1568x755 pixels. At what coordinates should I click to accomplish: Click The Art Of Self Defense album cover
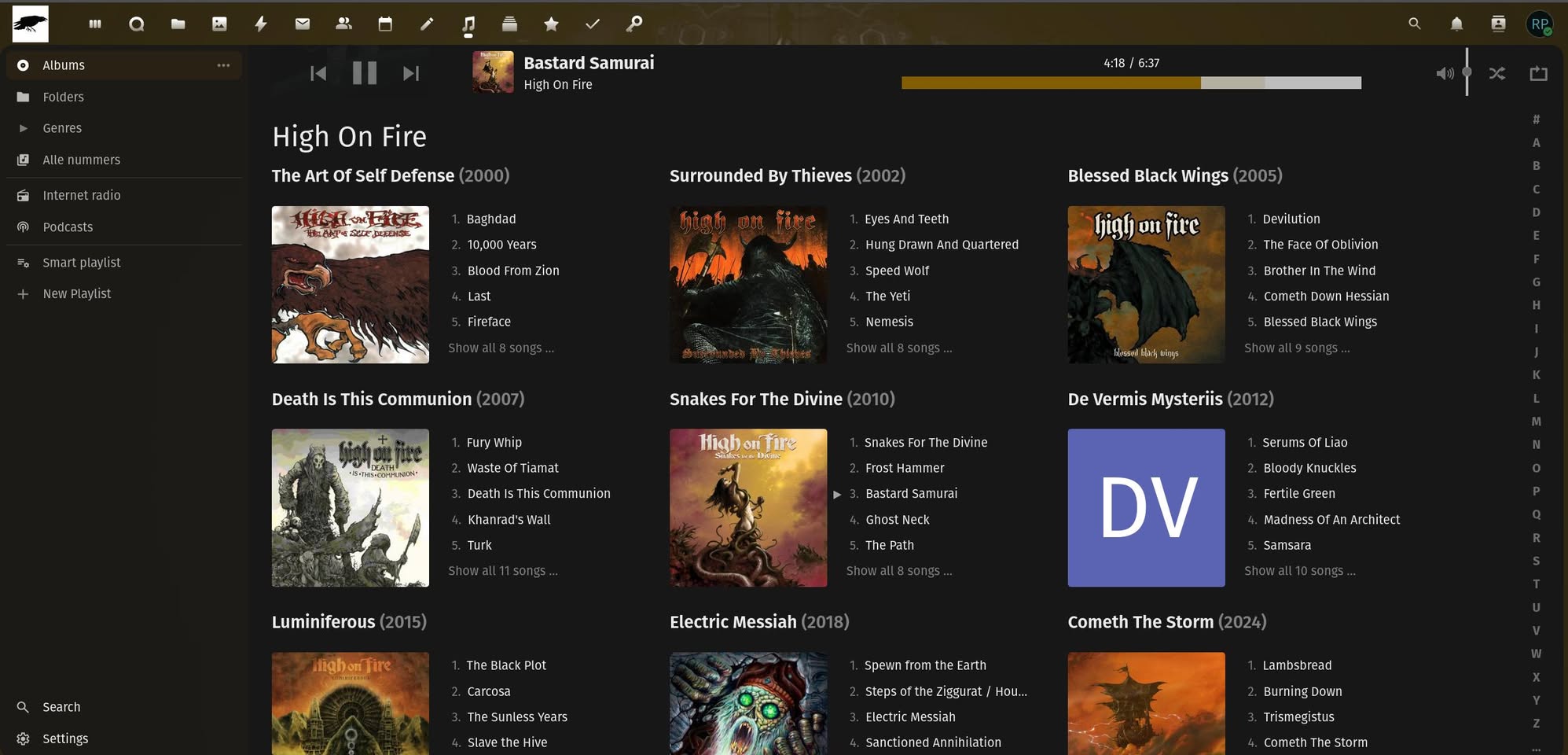(351, 285)
